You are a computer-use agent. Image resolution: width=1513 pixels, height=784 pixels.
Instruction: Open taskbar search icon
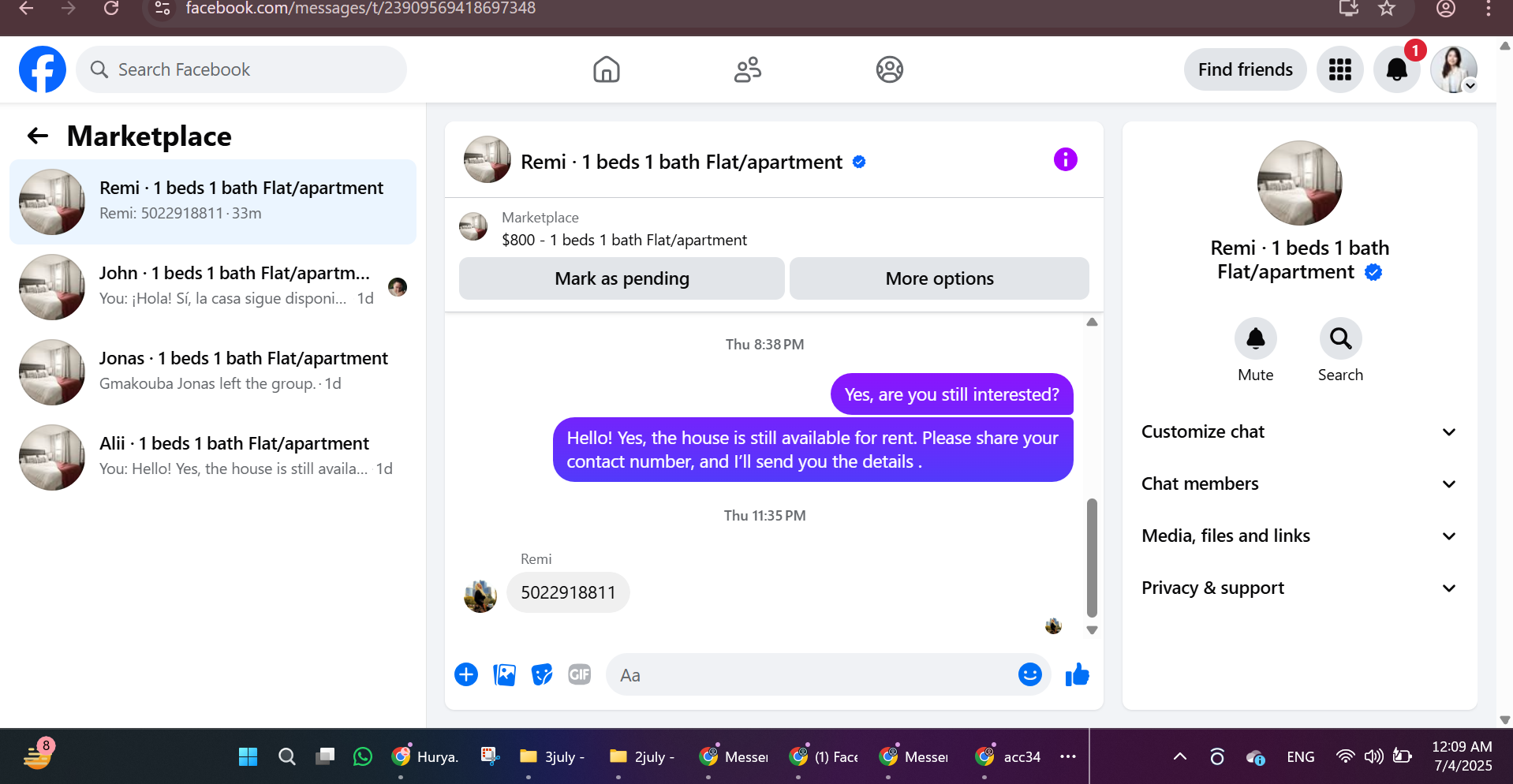pos(287,756)
